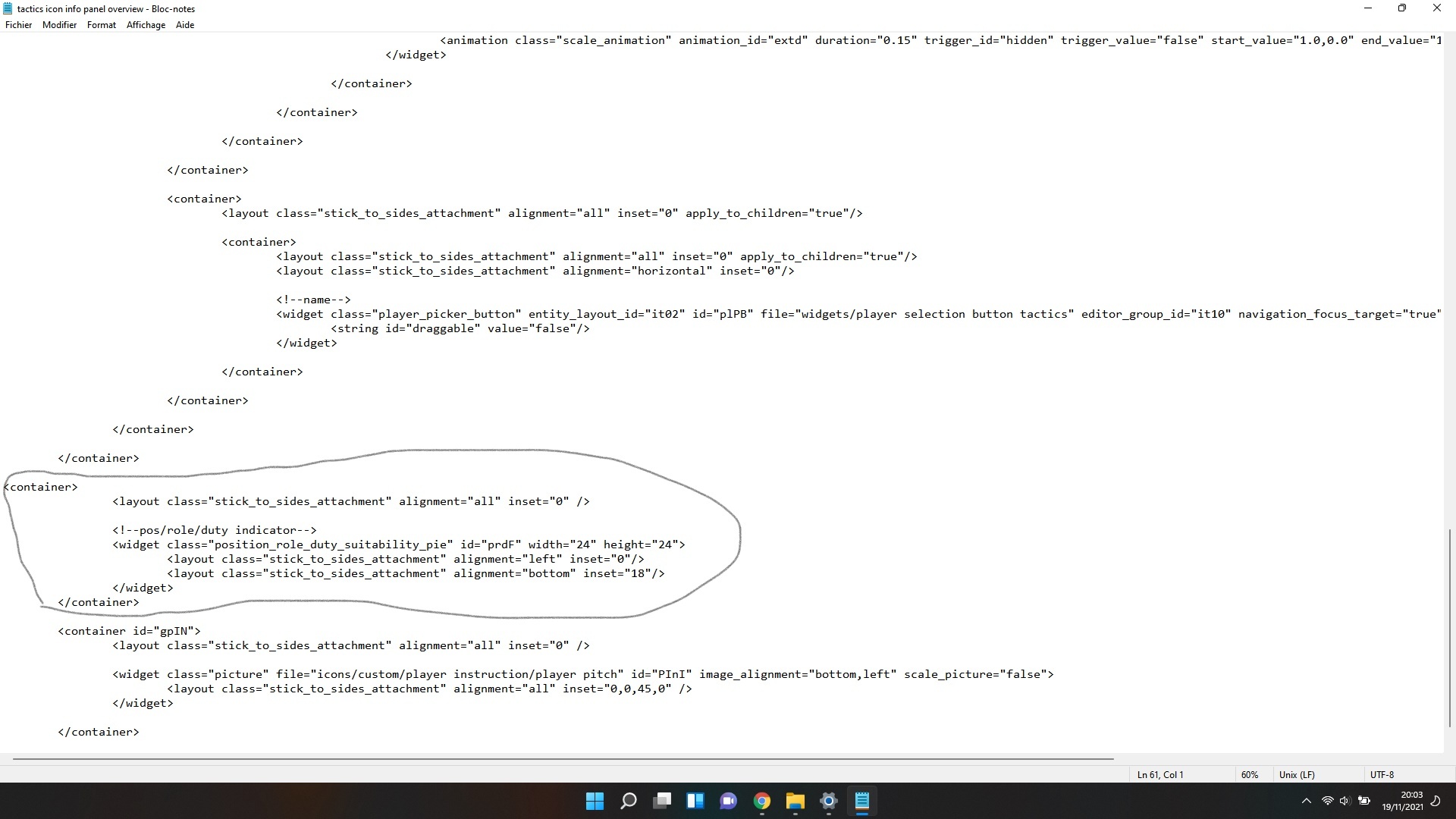Screen dimensions: 1456x819
Task: Open the clock and date 19/11/2021 panel
Action: tap(1402, 801)
